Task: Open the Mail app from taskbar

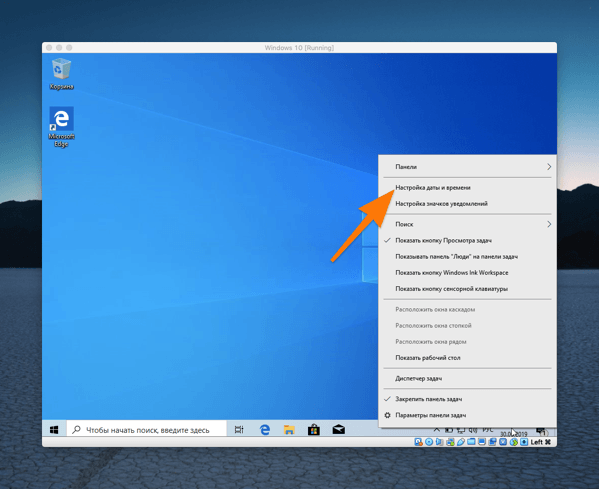Action: [x=338, y=430]
